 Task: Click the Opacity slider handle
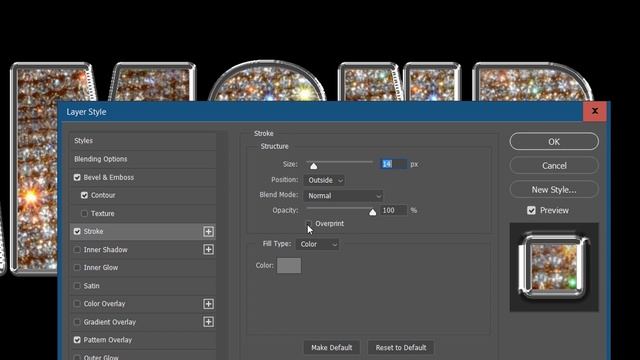372,212
